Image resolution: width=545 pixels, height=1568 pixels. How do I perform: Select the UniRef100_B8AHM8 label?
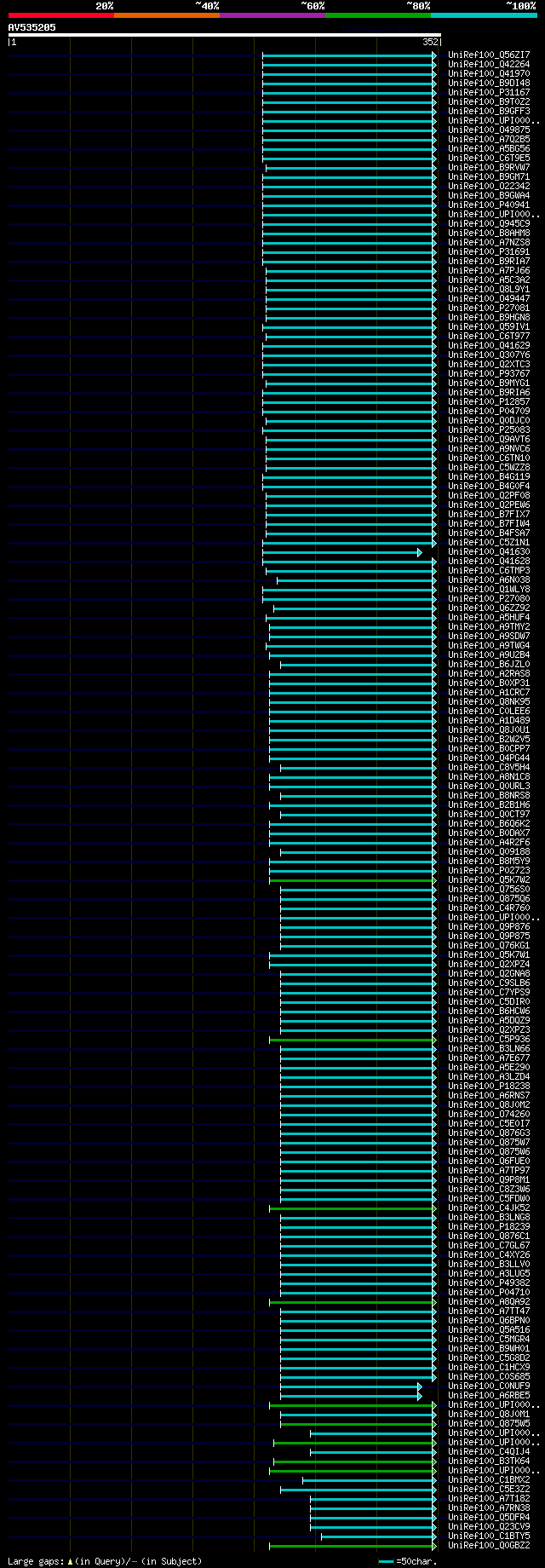[x=489, y=233]
